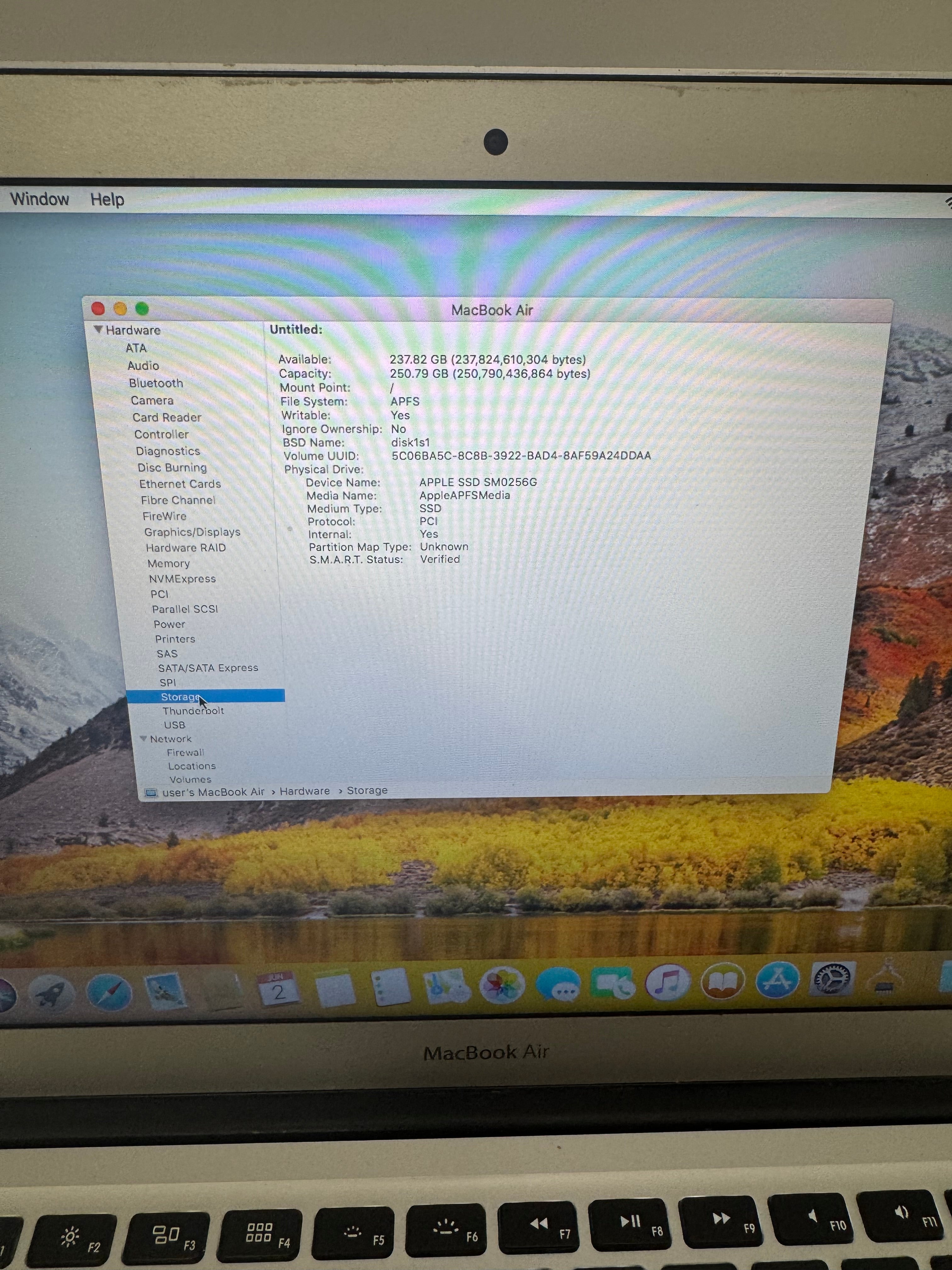
Task: Select Power in the sidebar
Action: (x=169, y=624)
